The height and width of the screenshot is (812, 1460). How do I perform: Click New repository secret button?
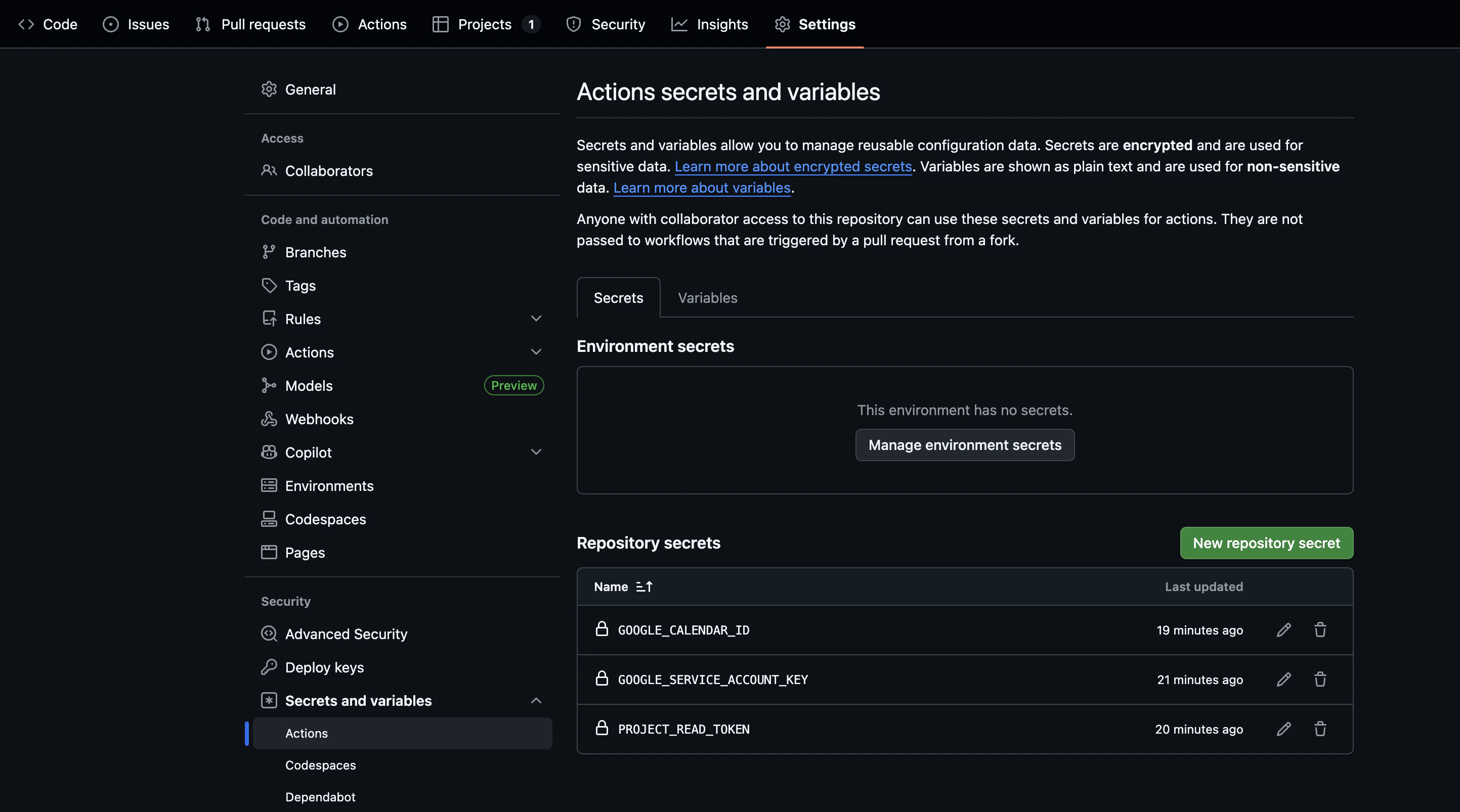pyautogui.click(x=1266, y=543)
